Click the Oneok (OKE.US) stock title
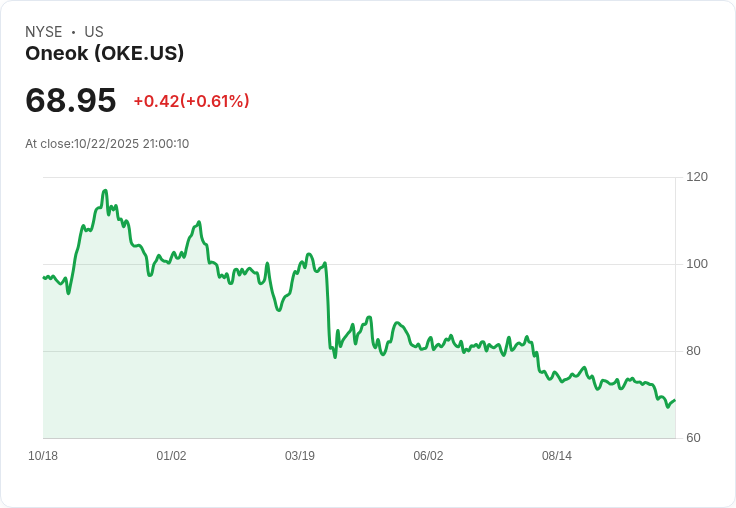Screen dimensions: 736x508 pyautogui.click(x=104, y=54)
